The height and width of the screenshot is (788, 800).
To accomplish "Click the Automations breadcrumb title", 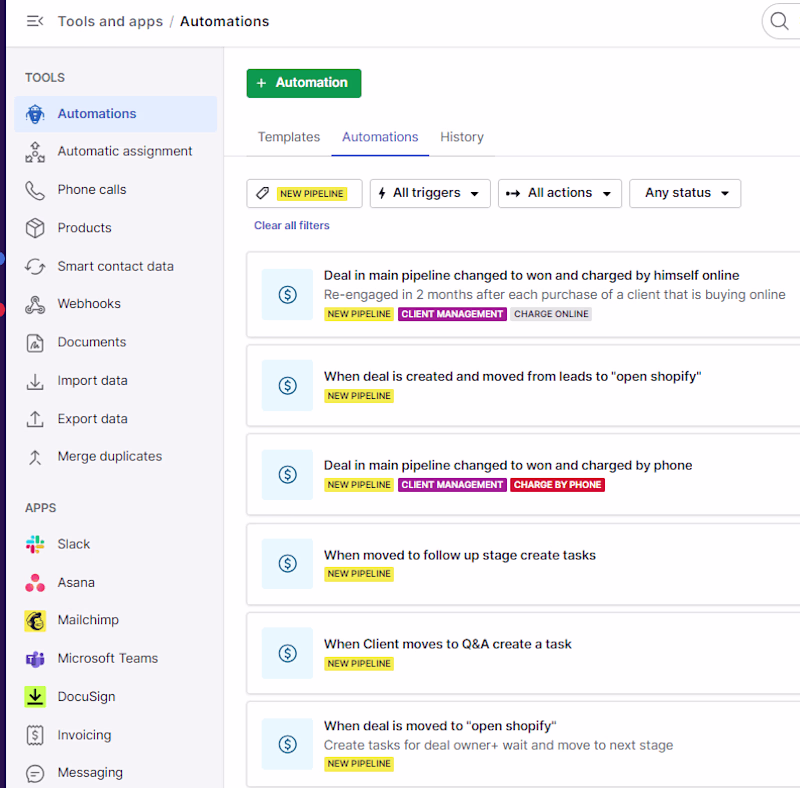I will pyautogui.click(x=224, y=21).
